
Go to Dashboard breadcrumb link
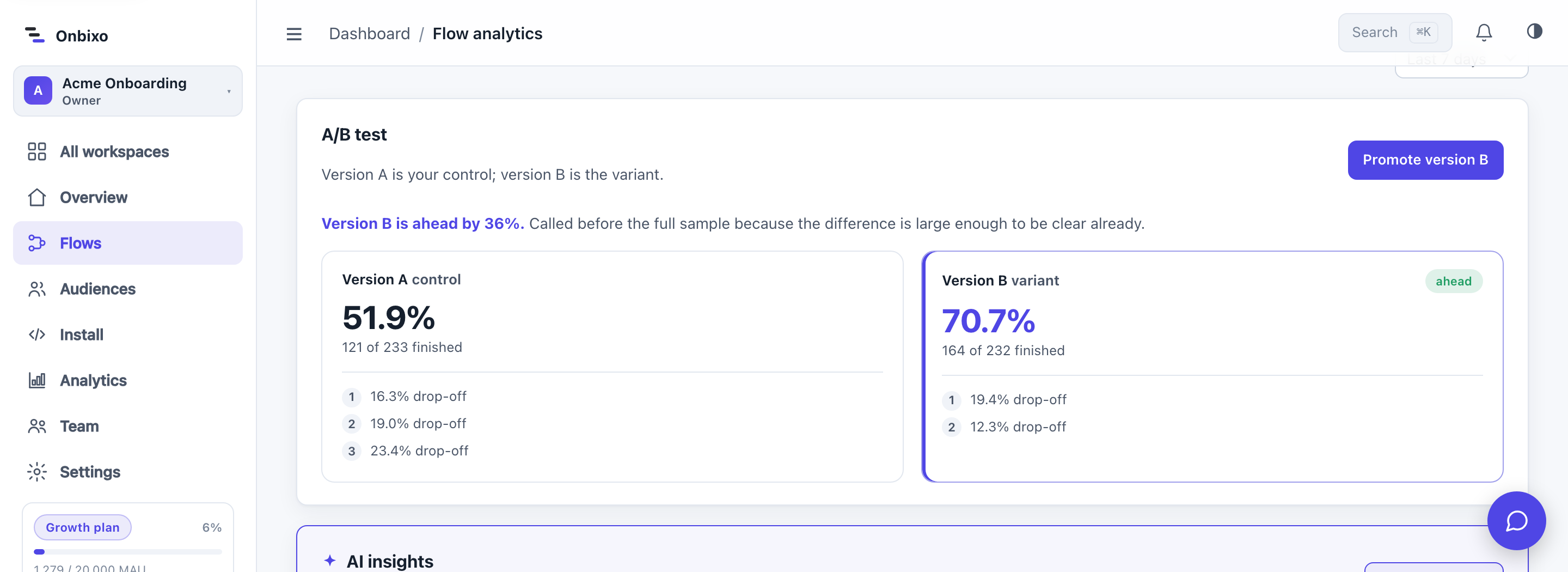370,34
